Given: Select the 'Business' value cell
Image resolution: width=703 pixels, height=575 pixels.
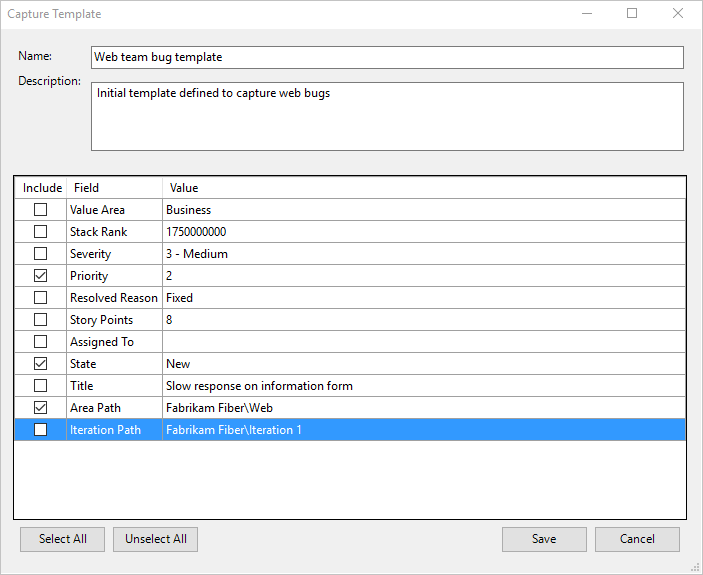Looking at the screenshot, I should pos(424,209).
